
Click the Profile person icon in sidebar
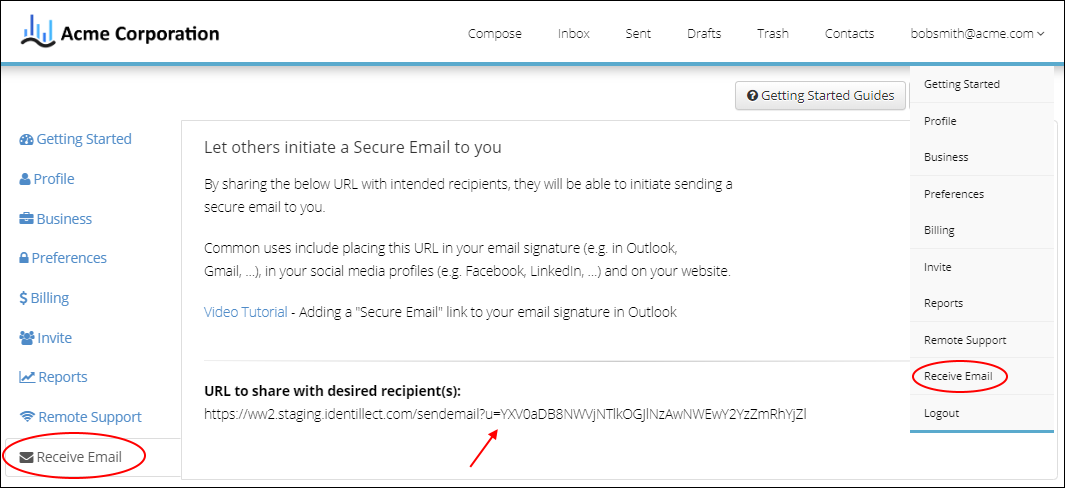pos(25,180)
